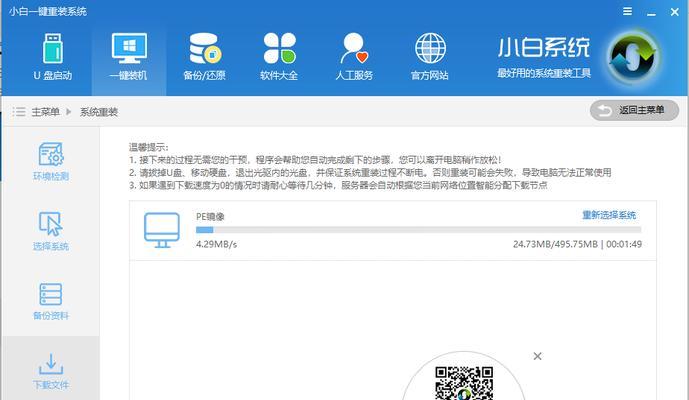Click the QR code image
Image resolution: width=689 pixels, height=400 pixels.
tap(464, 383)
